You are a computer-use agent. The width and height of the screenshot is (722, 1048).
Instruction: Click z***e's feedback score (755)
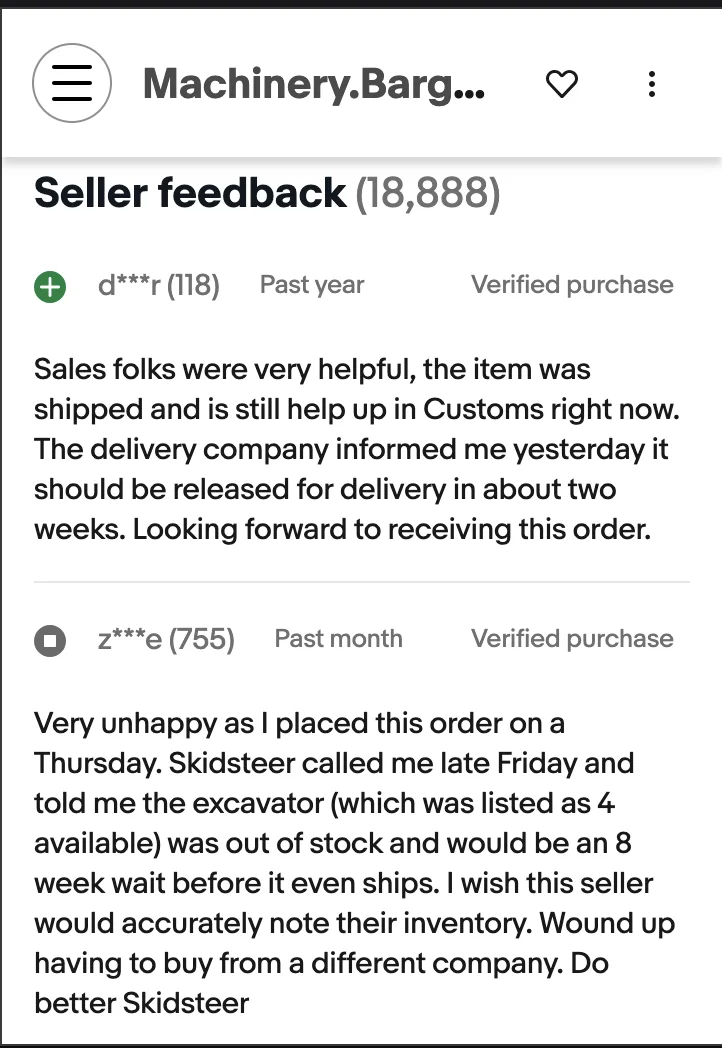[201, 639]
